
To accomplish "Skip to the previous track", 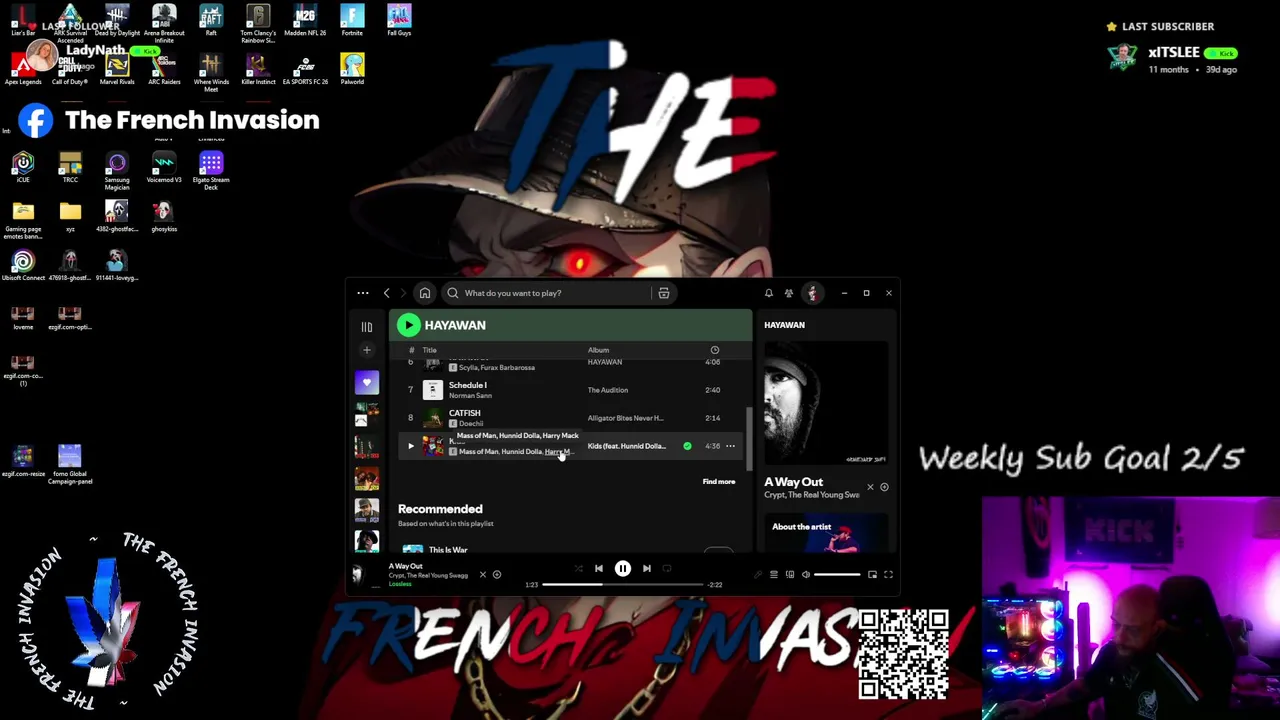I will point(599,569).
